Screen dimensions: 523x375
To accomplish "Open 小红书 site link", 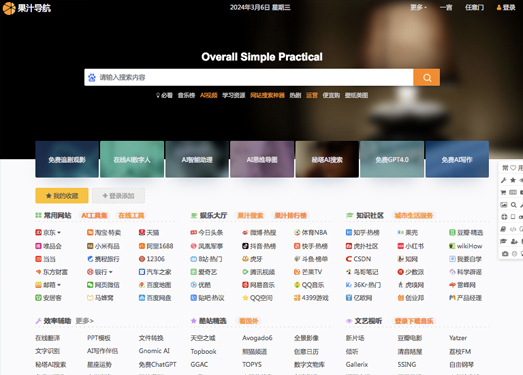I will 411,246.
